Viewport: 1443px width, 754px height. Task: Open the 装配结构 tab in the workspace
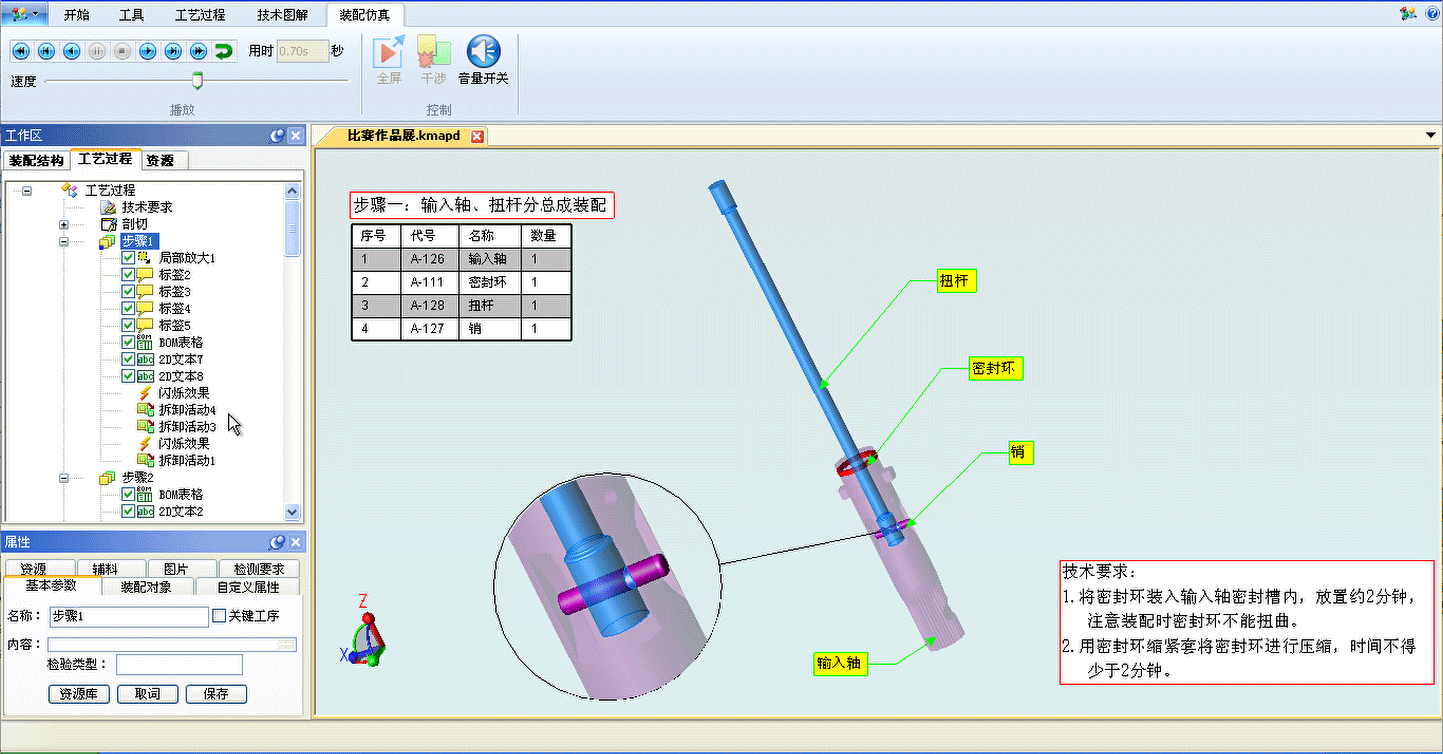(36, 159)
